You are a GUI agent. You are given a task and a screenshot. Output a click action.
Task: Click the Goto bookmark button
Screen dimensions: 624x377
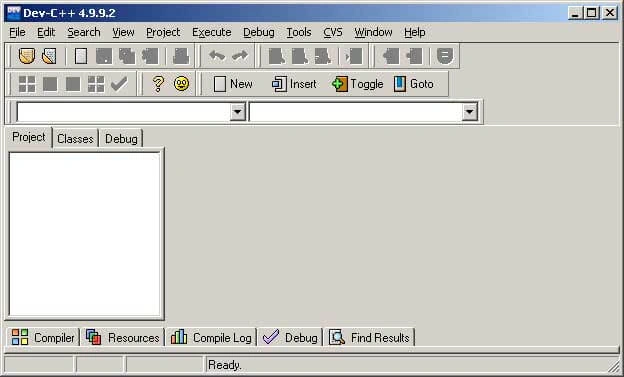click(x=414, y=84)
